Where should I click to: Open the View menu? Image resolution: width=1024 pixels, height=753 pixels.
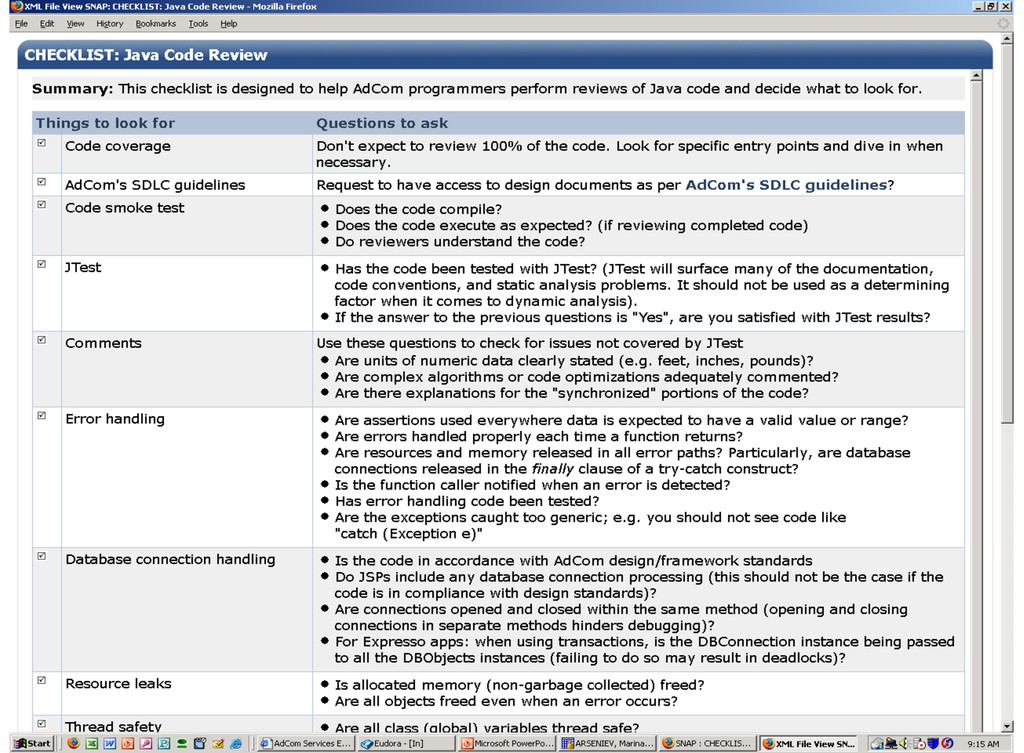click(x=75, y=24)
